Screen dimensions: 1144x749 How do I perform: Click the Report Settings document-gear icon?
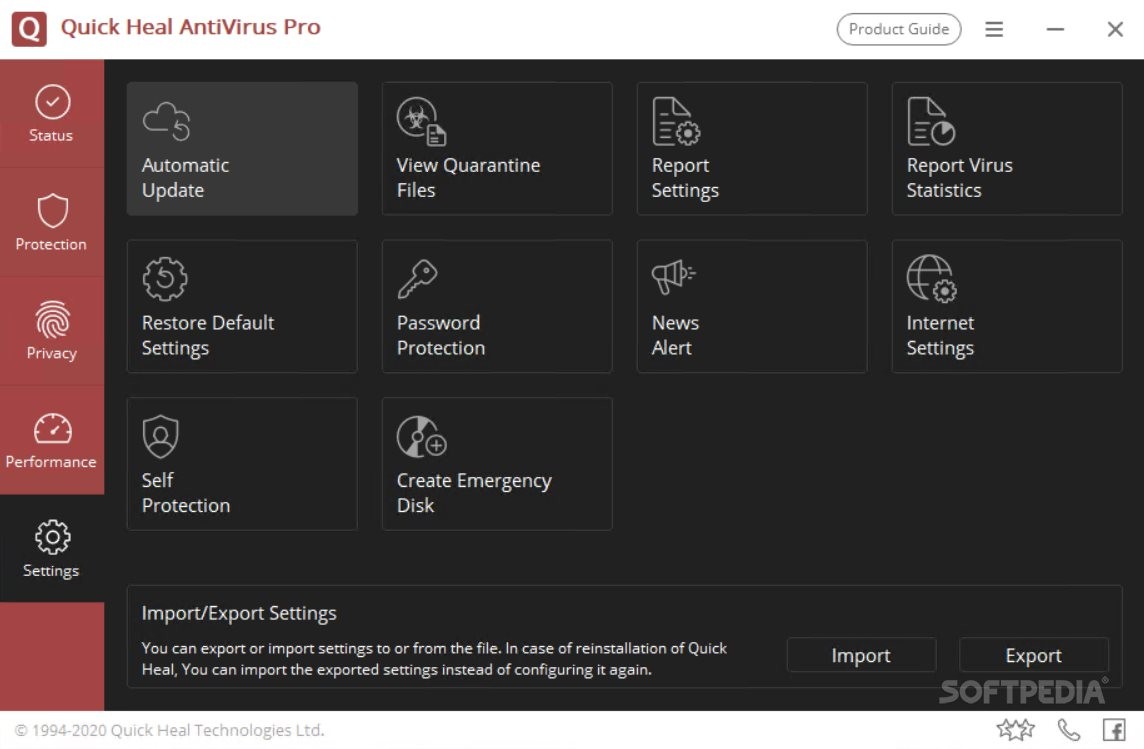tap(676, 121)
